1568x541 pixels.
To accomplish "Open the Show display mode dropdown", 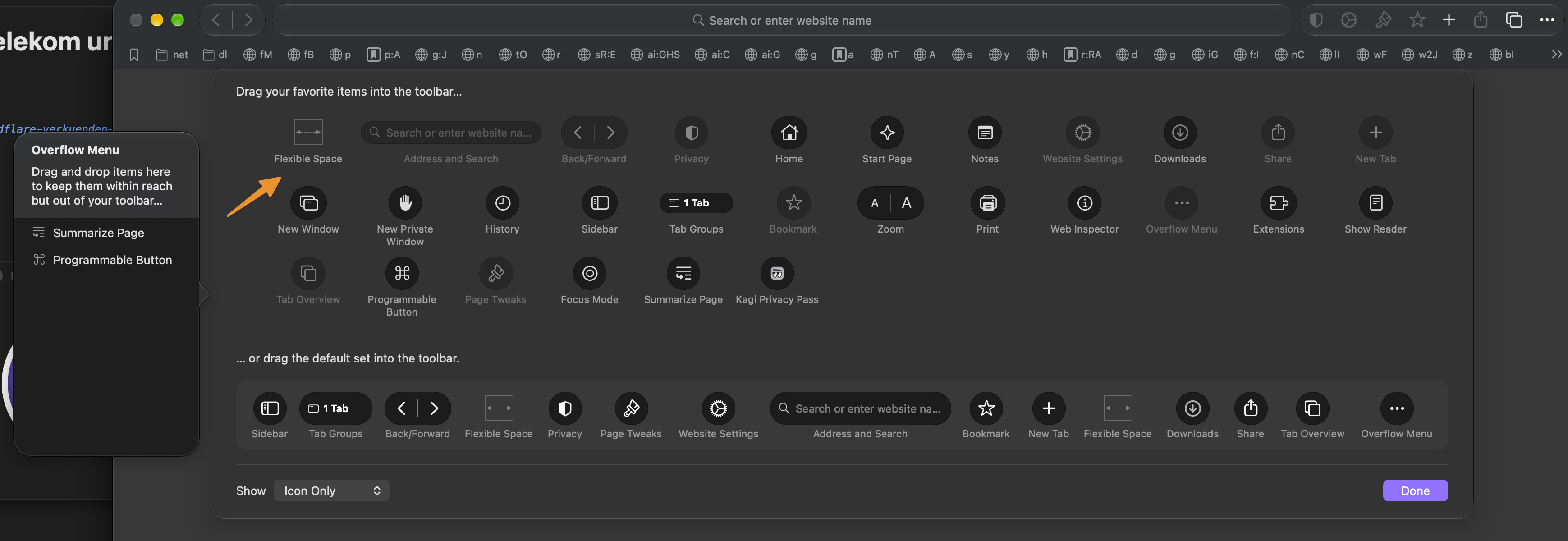I will coord(331,491).
